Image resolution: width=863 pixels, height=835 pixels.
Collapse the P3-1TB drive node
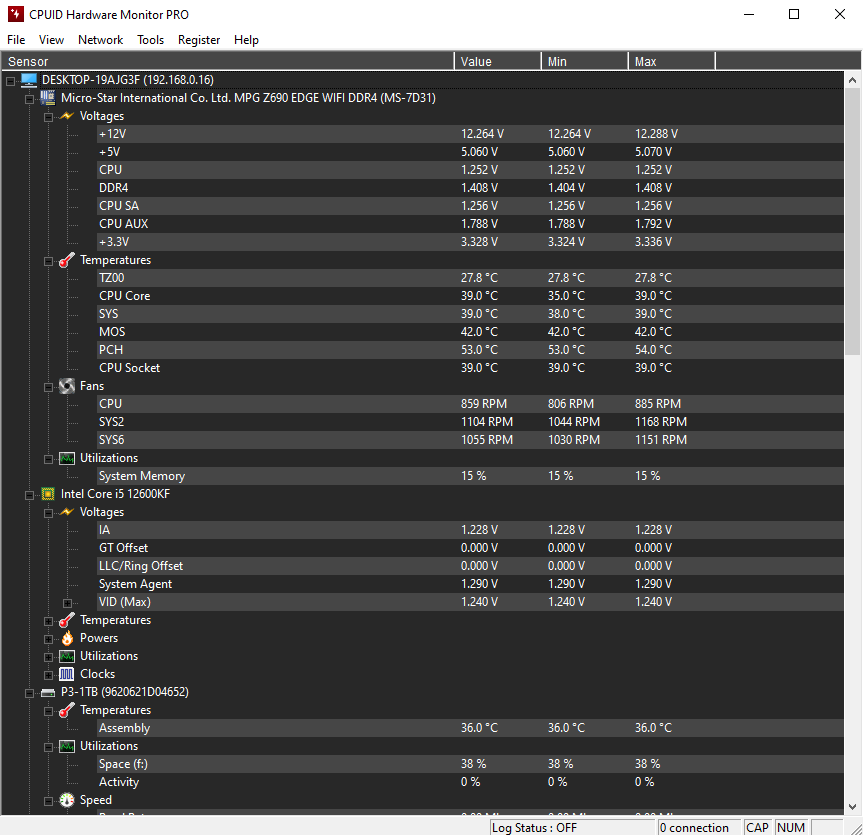click(29, 694)
